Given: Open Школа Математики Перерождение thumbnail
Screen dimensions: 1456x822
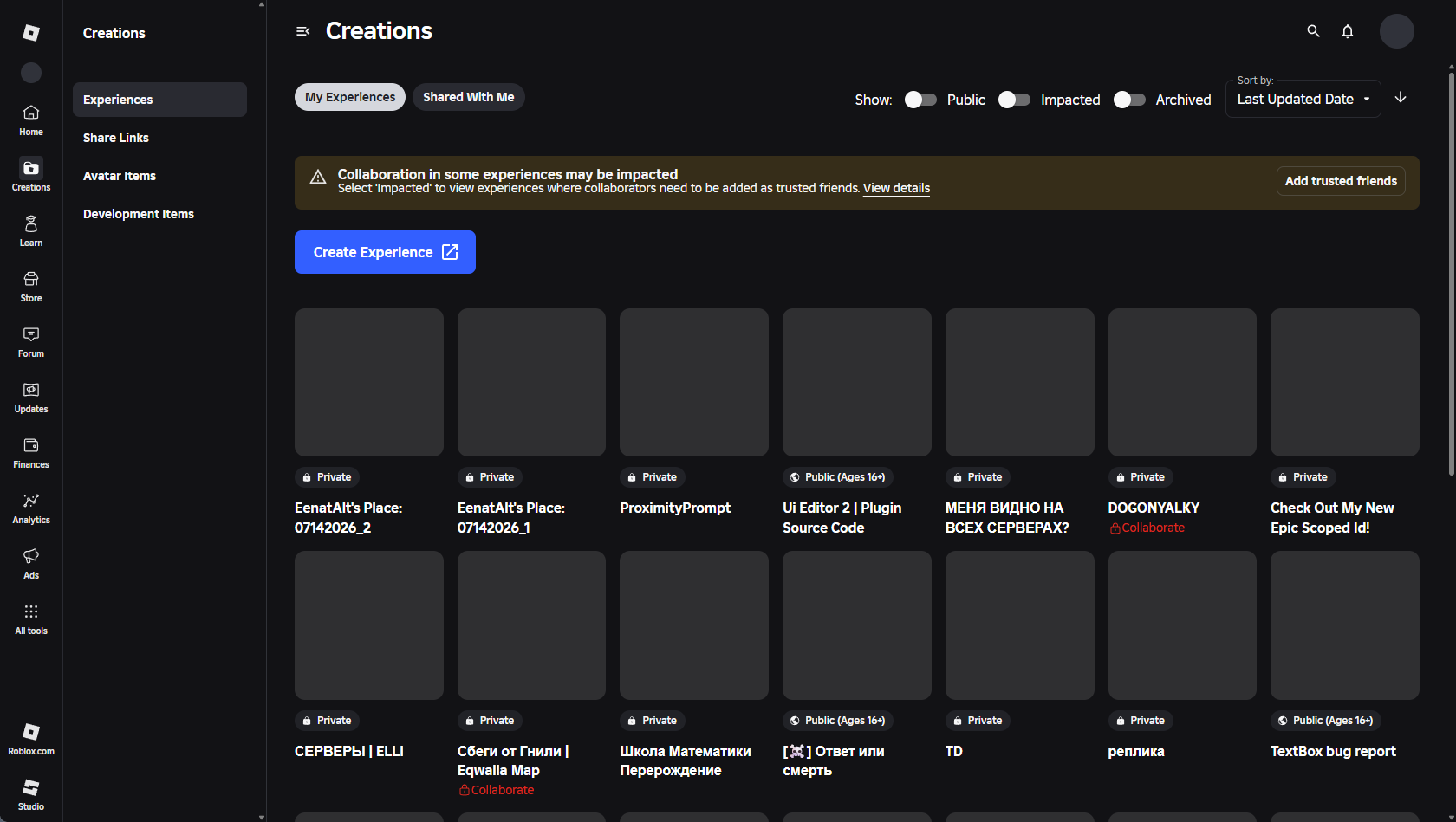Looking at the screenshot, I should pyautogui.click(x=694, y=625).
